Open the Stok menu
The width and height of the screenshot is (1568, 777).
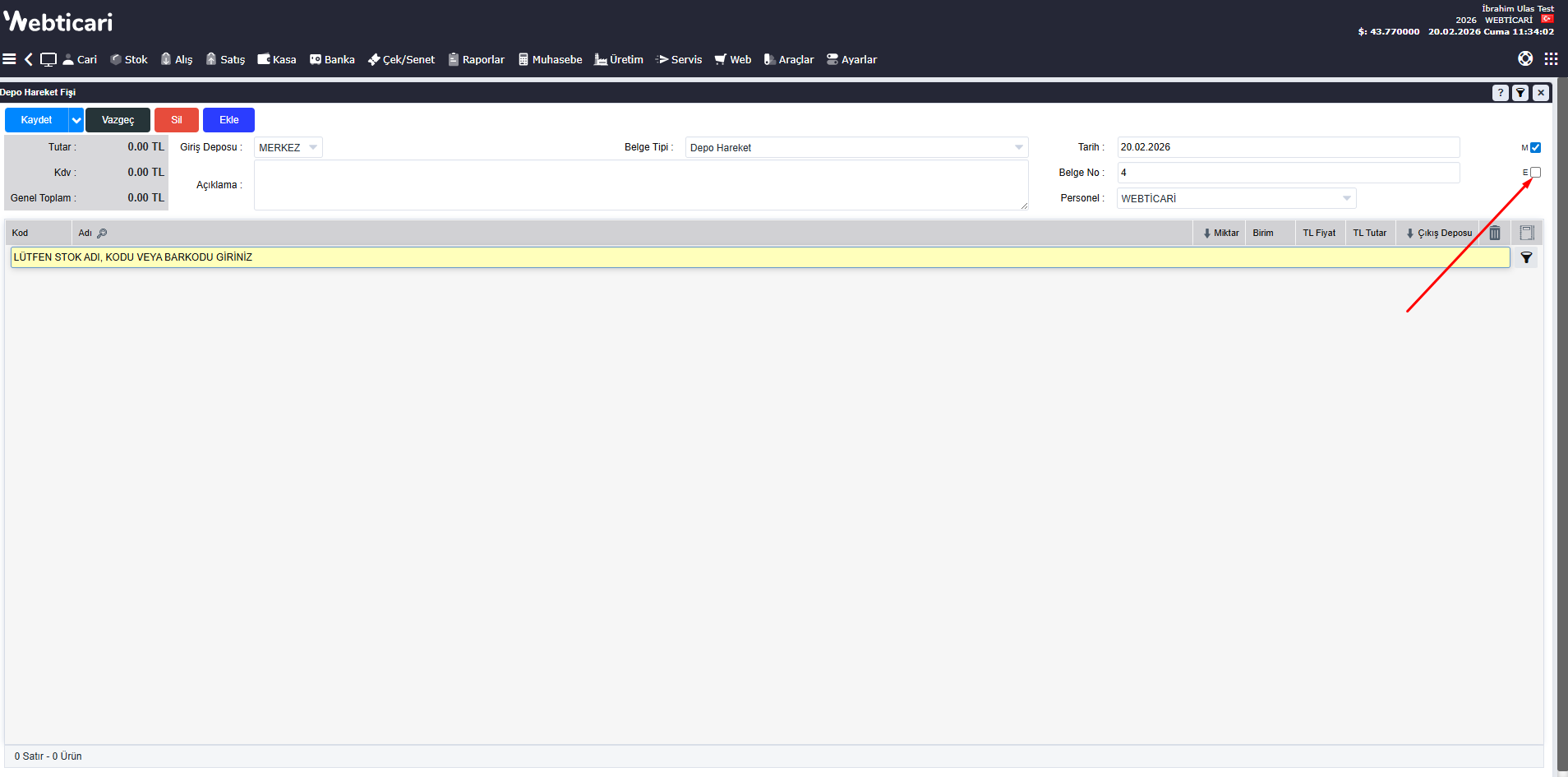[x=129, y=59]
